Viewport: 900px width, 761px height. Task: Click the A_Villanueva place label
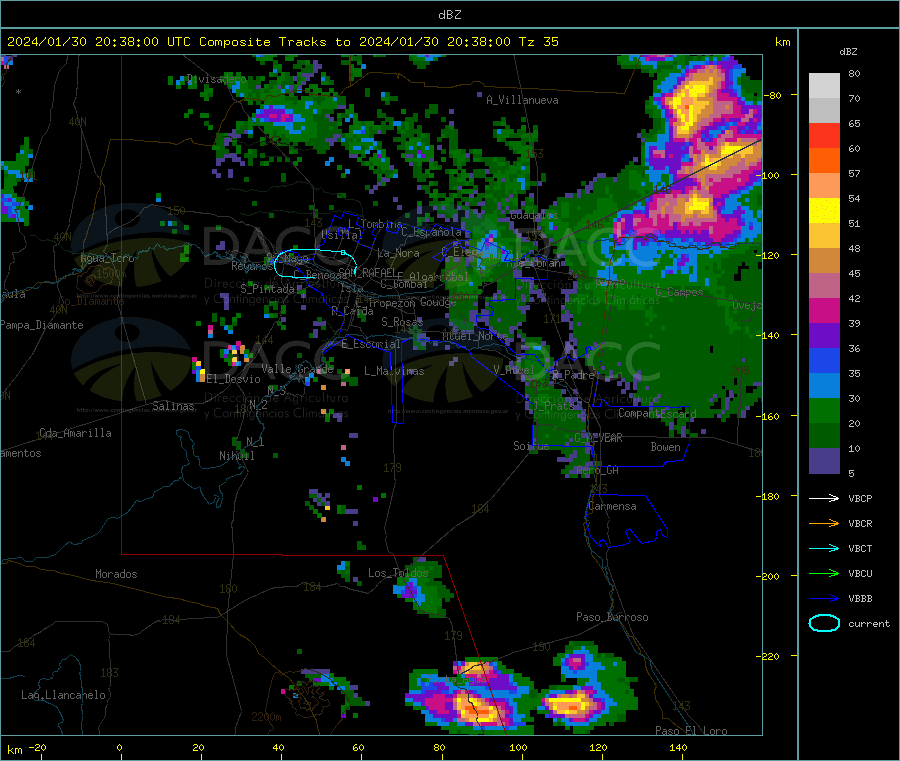point(522,100)
